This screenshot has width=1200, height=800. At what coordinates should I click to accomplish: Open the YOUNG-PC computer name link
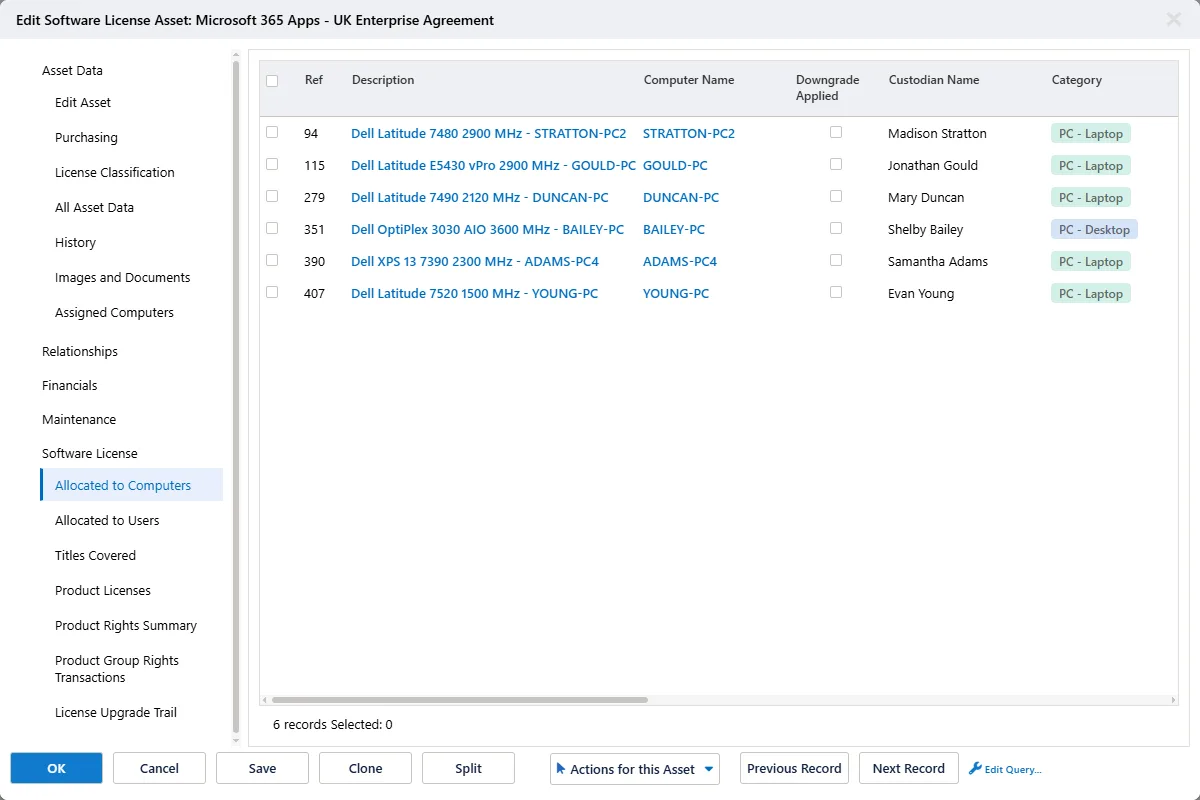click(676, 294)
